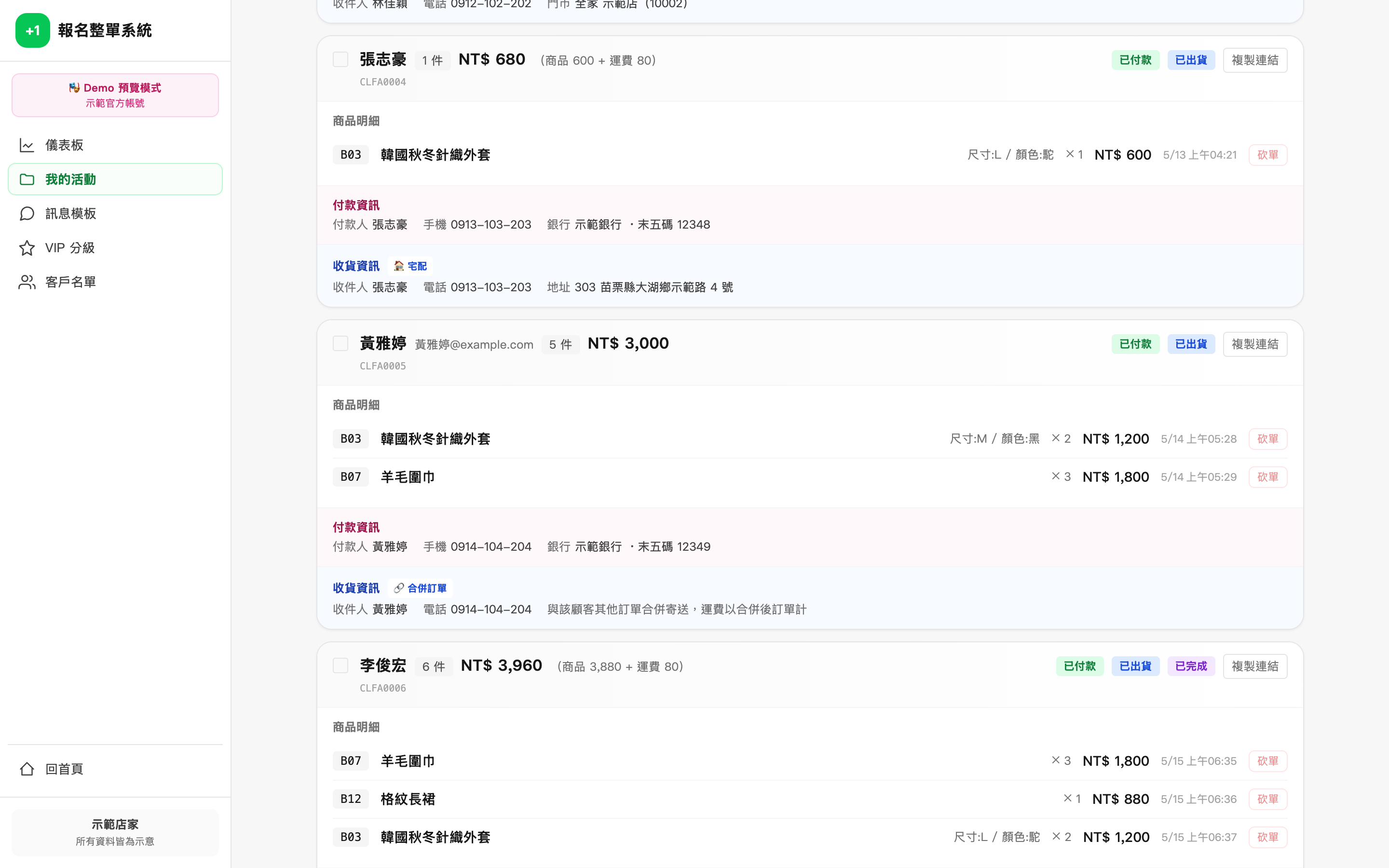Click total NT$ 680
This screenshot has height=868, width=1389.
tap(492, 60)
